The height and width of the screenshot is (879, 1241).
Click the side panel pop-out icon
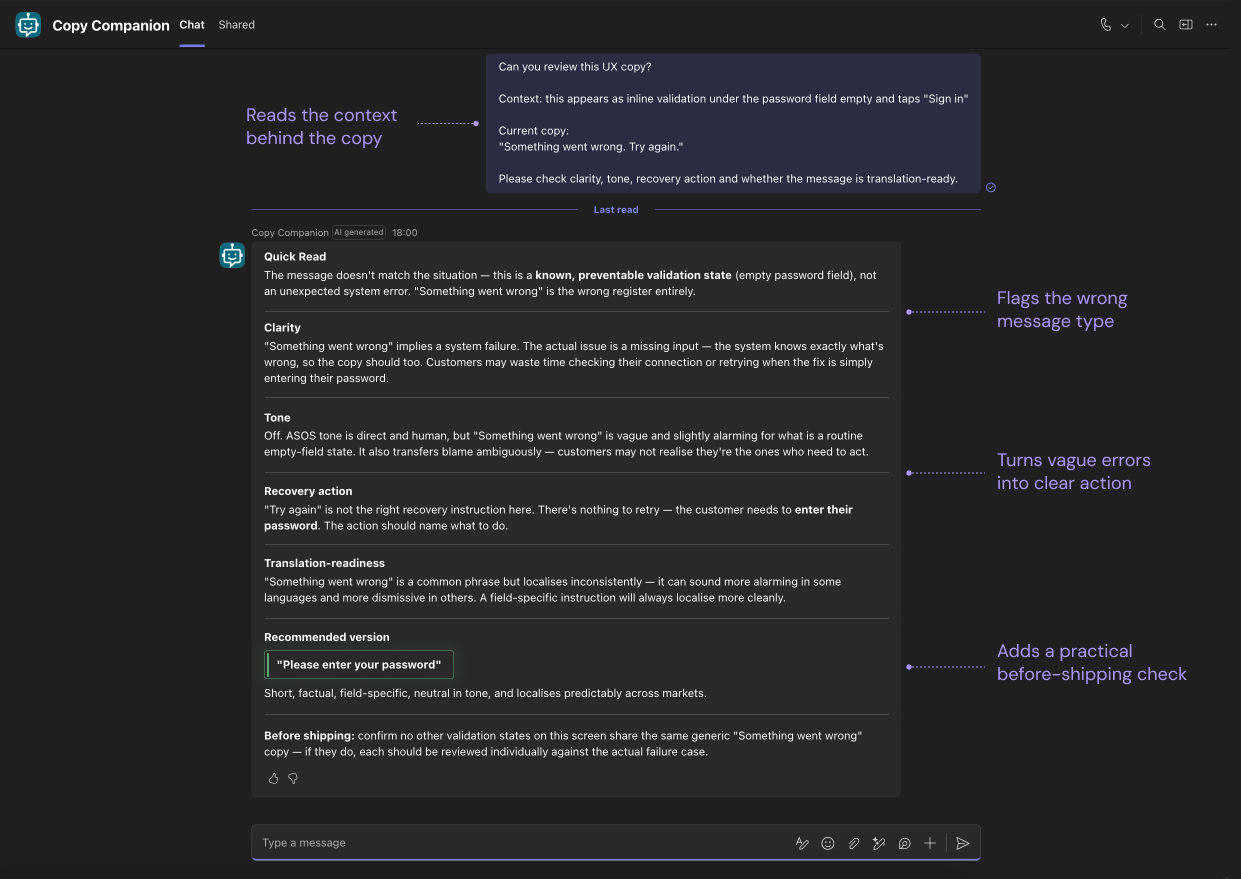click(1186, 25)
